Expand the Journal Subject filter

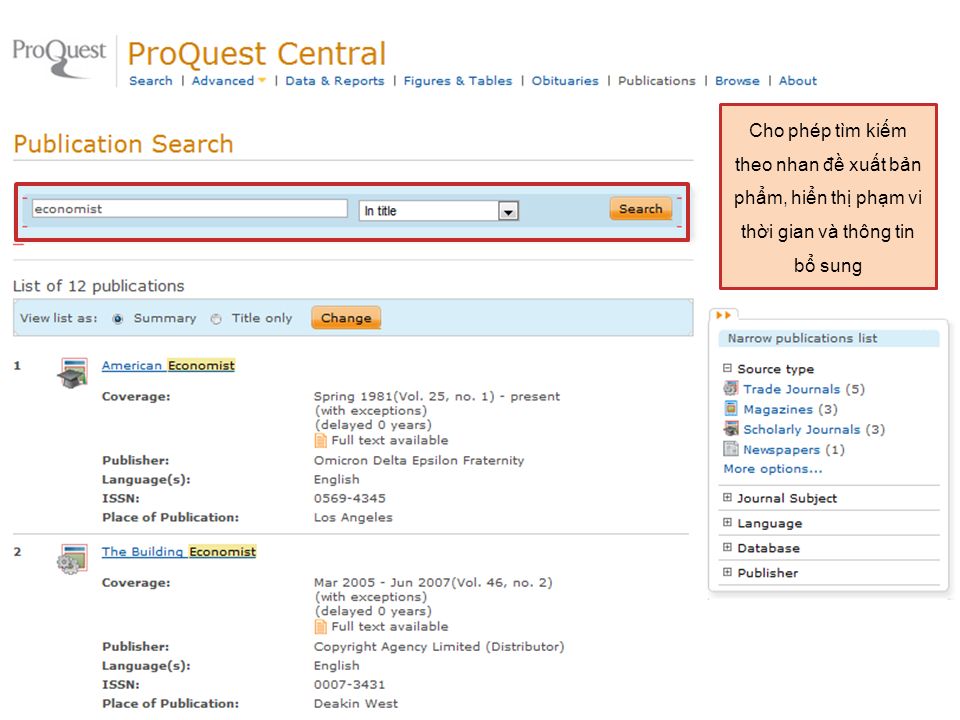(x=727, y=497)
